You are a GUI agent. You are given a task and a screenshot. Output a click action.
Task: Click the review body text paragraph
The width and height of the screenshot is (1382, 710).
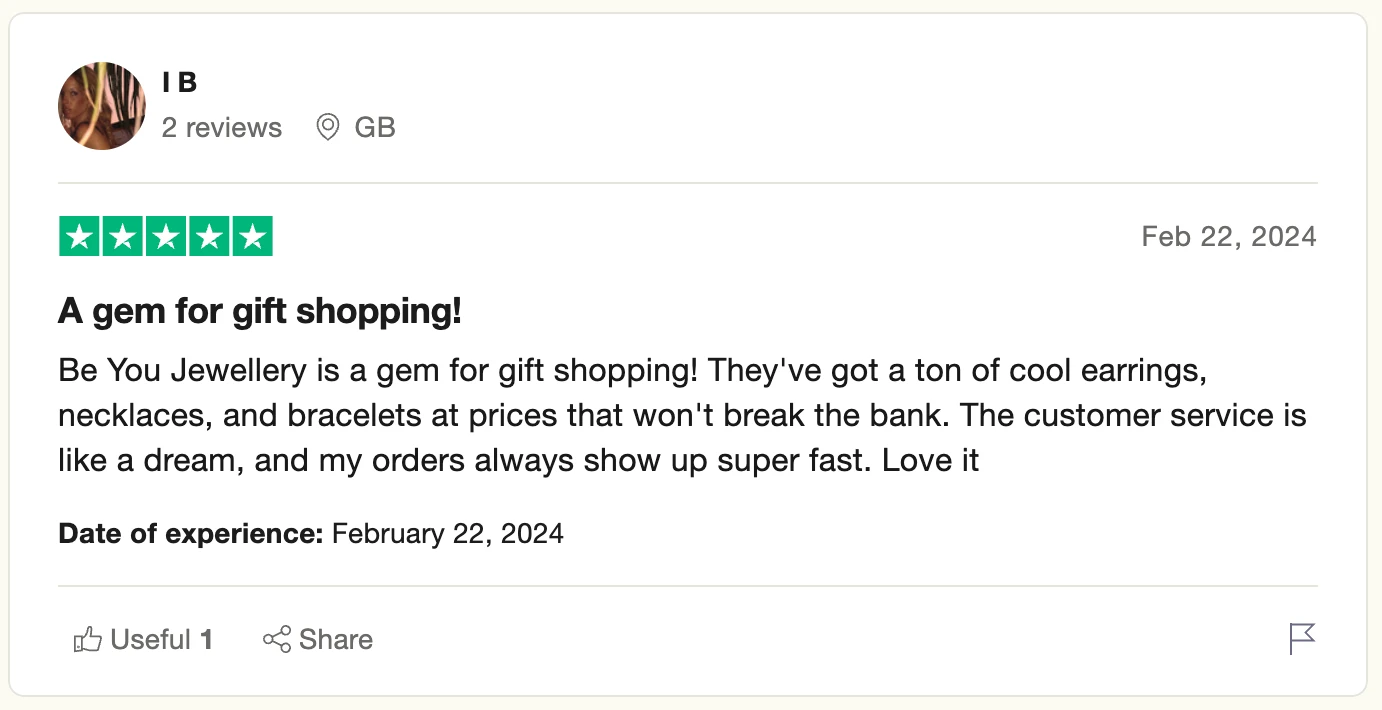pos(680,415)
